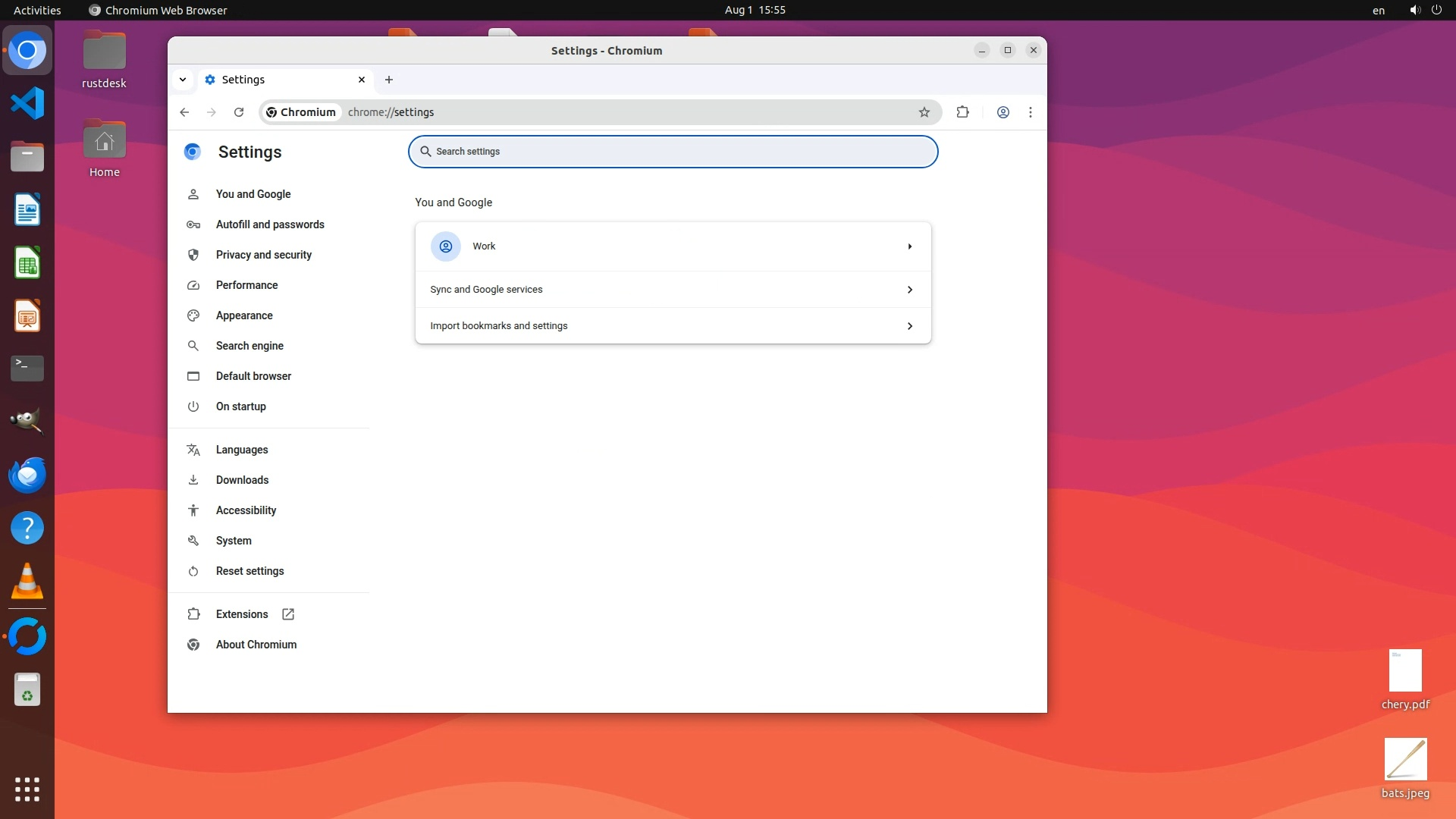
Task: Expand the tab search dropdown arrow
Action: [x=183, y=80]
